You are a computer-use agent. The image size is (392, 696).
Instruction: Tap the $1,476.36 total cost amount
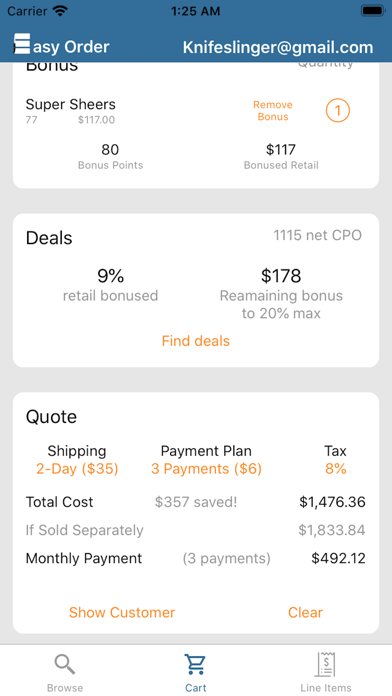332,502
